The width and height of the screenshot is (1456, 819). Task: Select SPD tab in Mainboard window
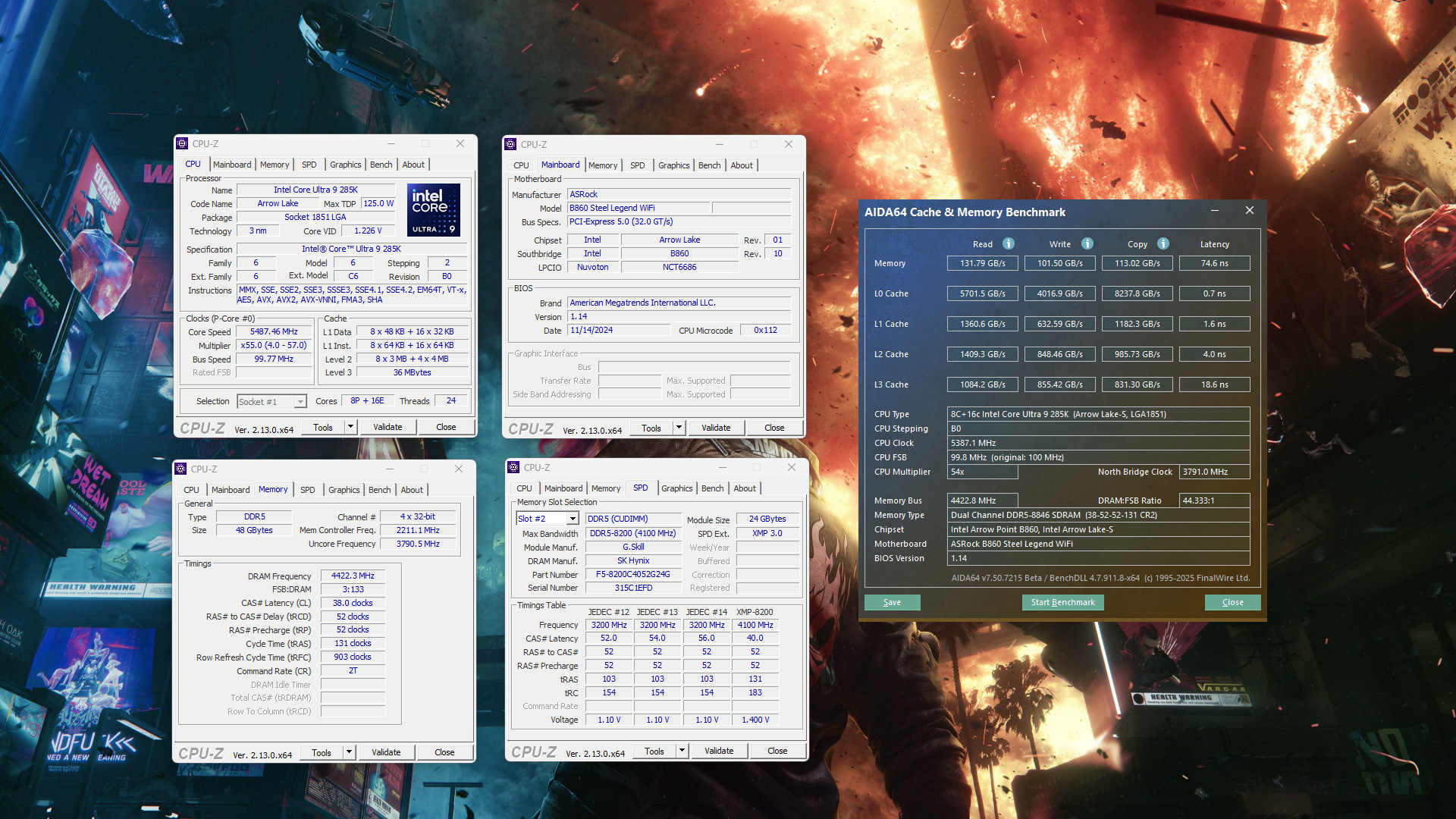[x=638, y=165]
